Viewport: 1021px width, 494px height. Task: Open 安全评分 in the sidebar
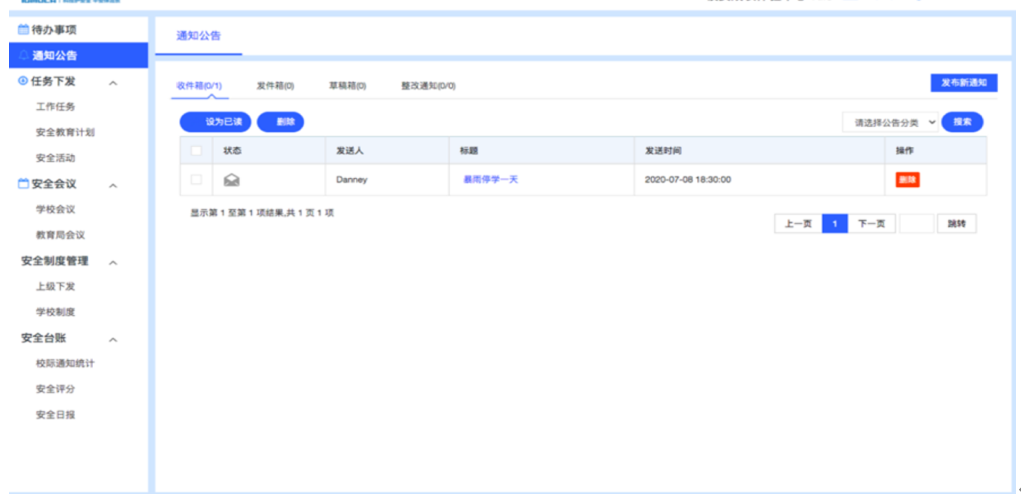tap(55, 389)
